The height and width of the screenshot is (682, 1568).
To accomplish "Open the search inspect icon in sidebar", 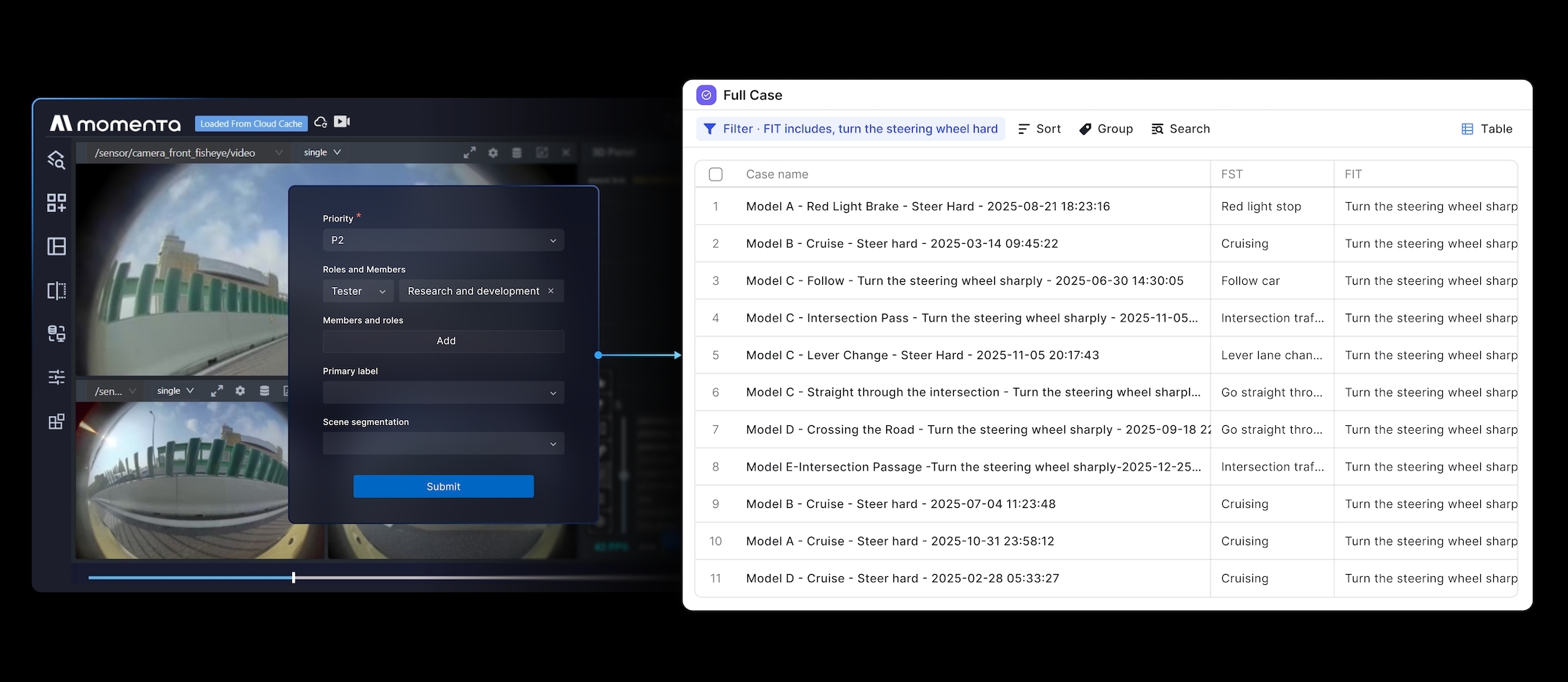I will [x=56, y=160].
